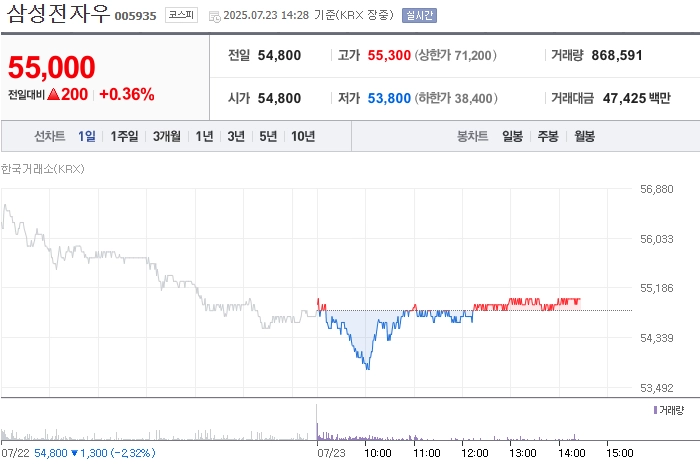Show the 1년 line chart

click(x=204, y=136)
